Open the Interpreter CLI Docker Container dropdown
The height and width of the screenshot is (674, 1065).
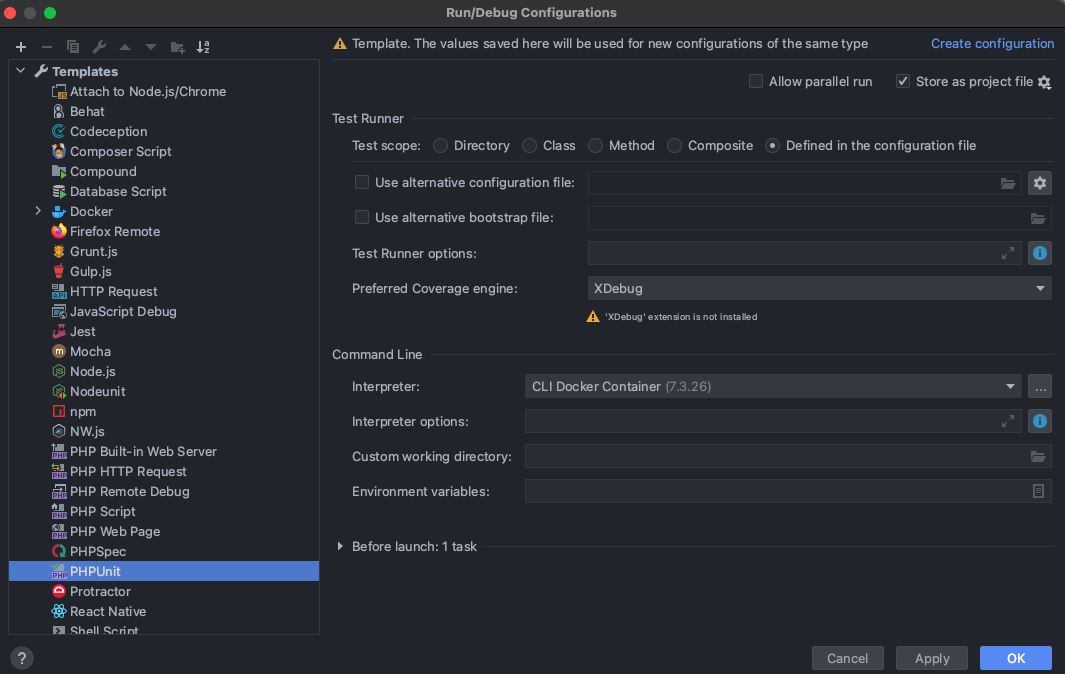772,386
